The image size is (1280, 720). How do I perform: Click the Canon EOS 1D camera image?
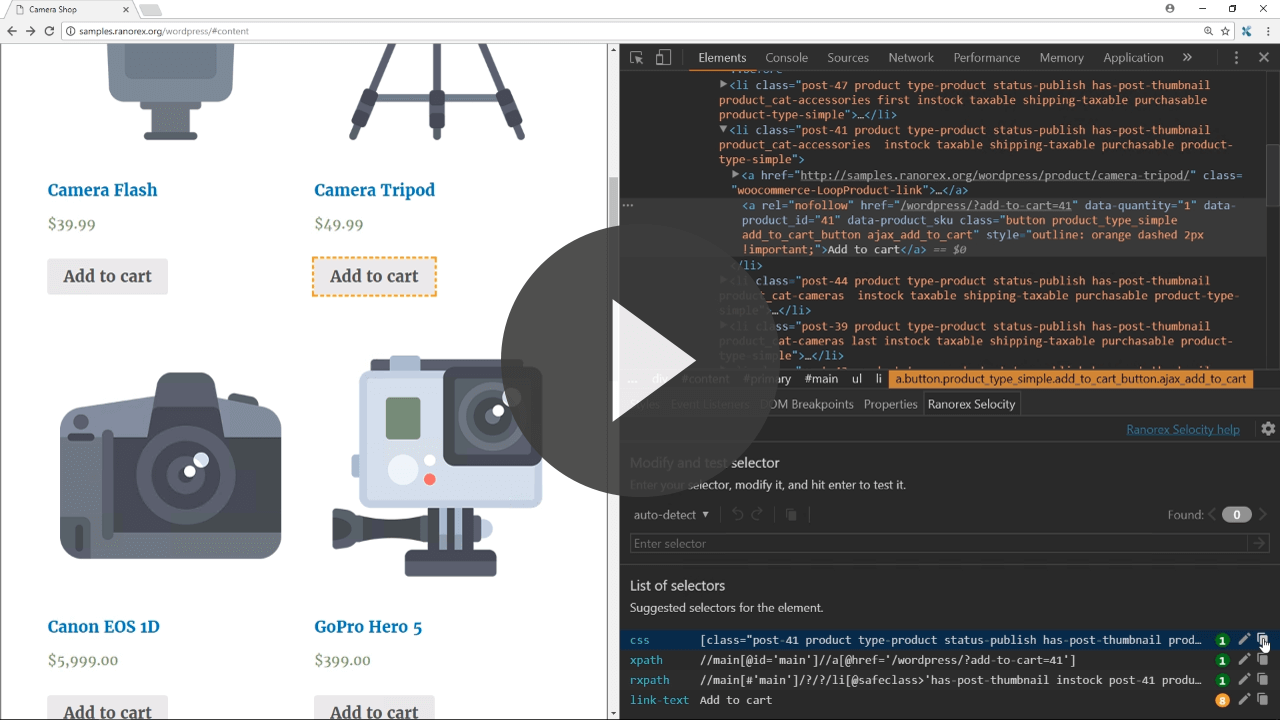(x=170, y=465)
